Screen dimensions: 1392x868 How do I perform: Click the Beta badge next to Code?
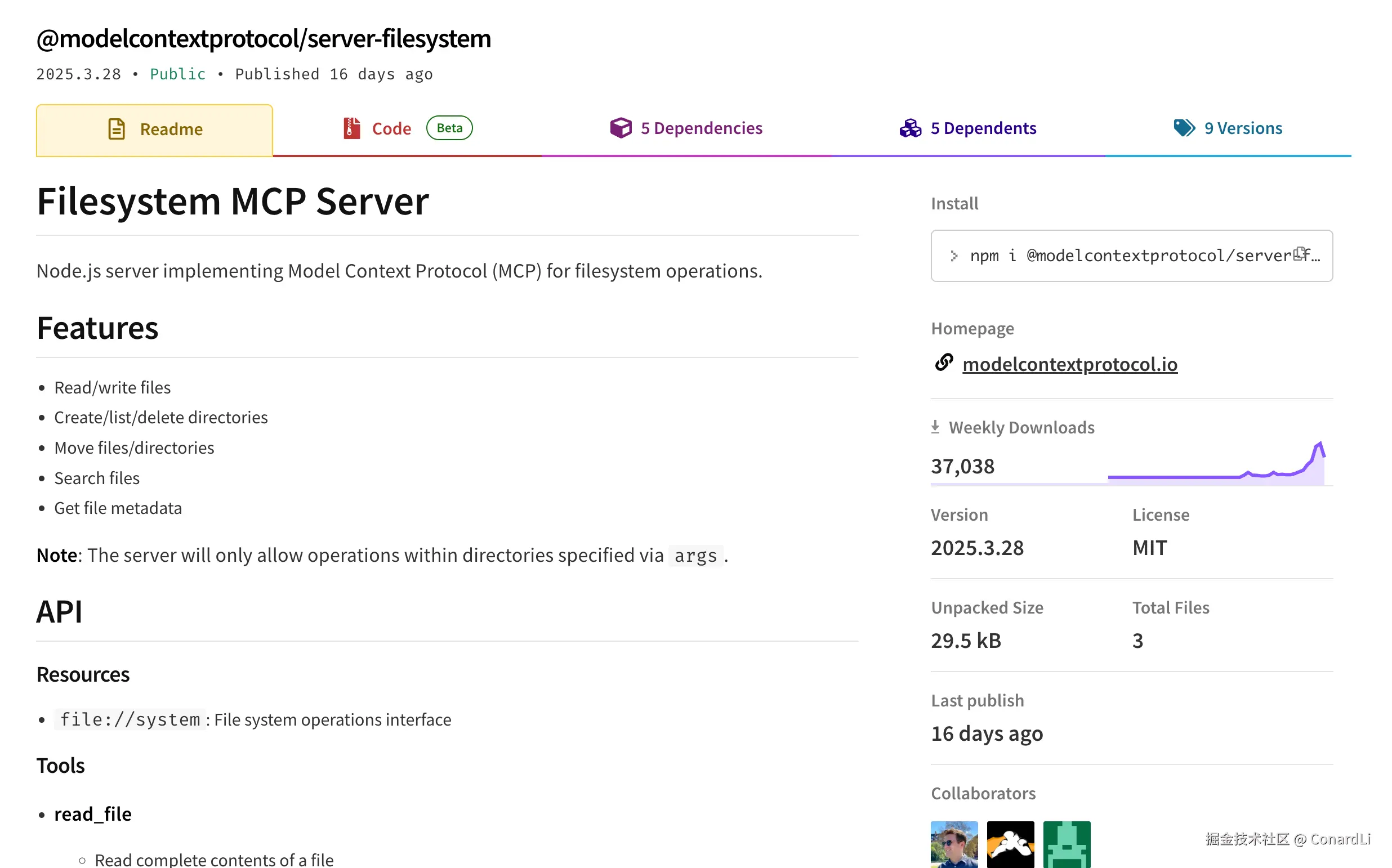click(449, 127)
